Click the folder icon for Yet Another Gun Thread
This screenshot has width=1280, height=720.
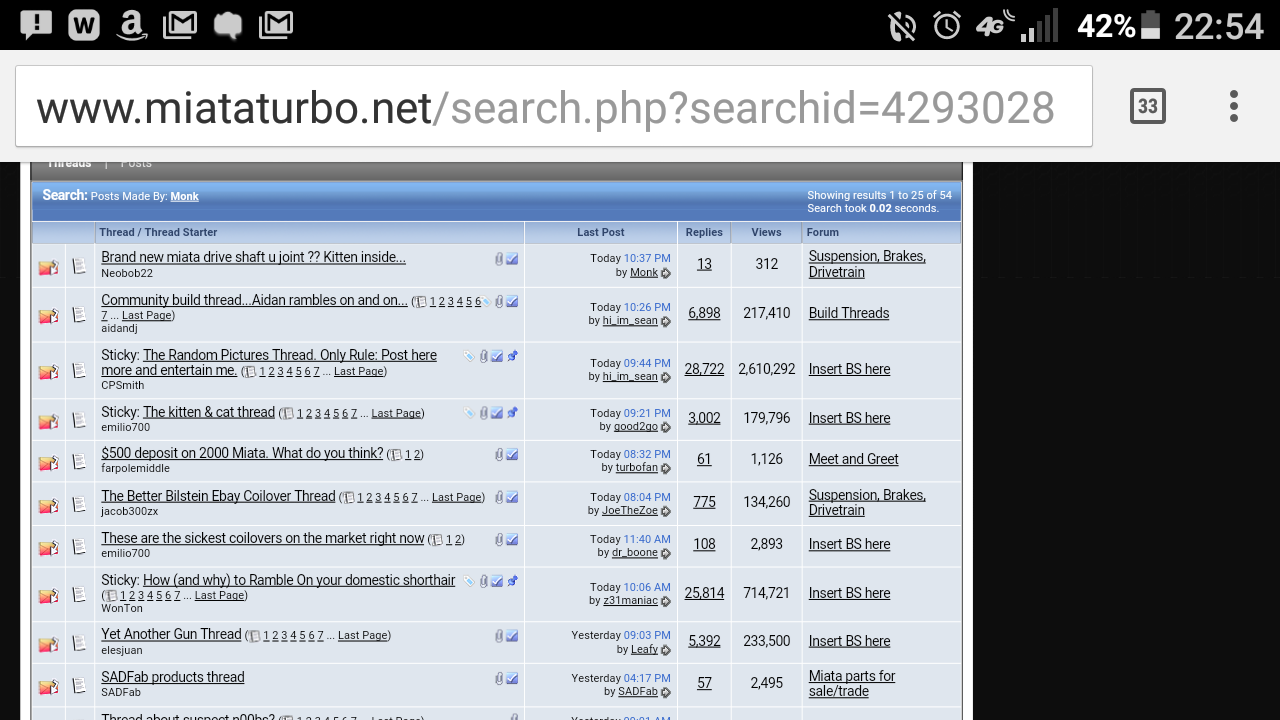(x=48, y=644)
